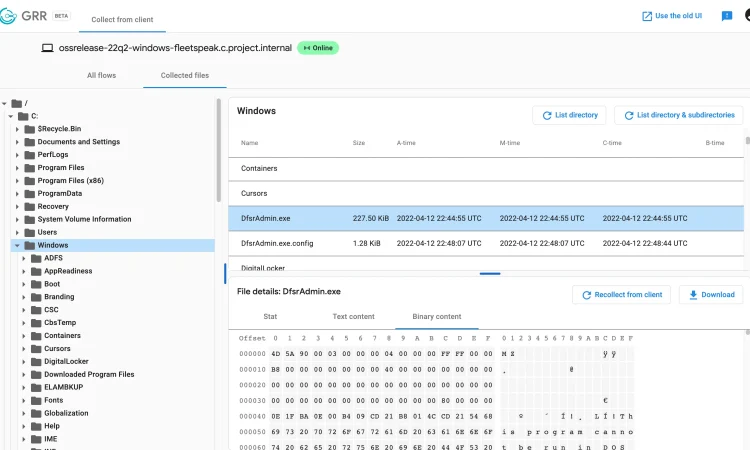This screenshot has width=750, height=450.
Task: Click Recollect from client button
Action: [x=621, y=295]
